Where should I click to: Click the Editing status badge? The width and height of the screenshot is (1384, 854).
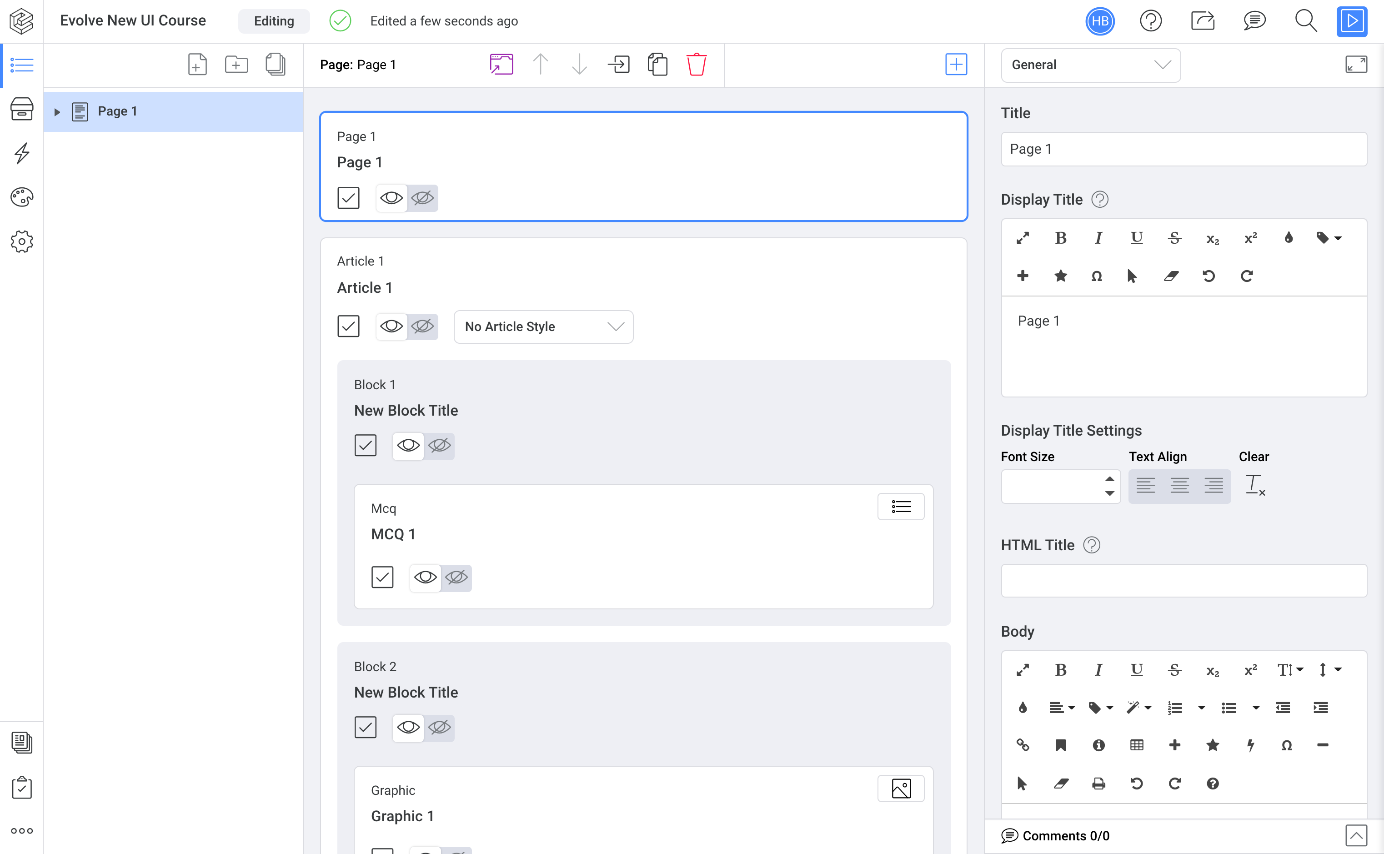tap(273, 20)
